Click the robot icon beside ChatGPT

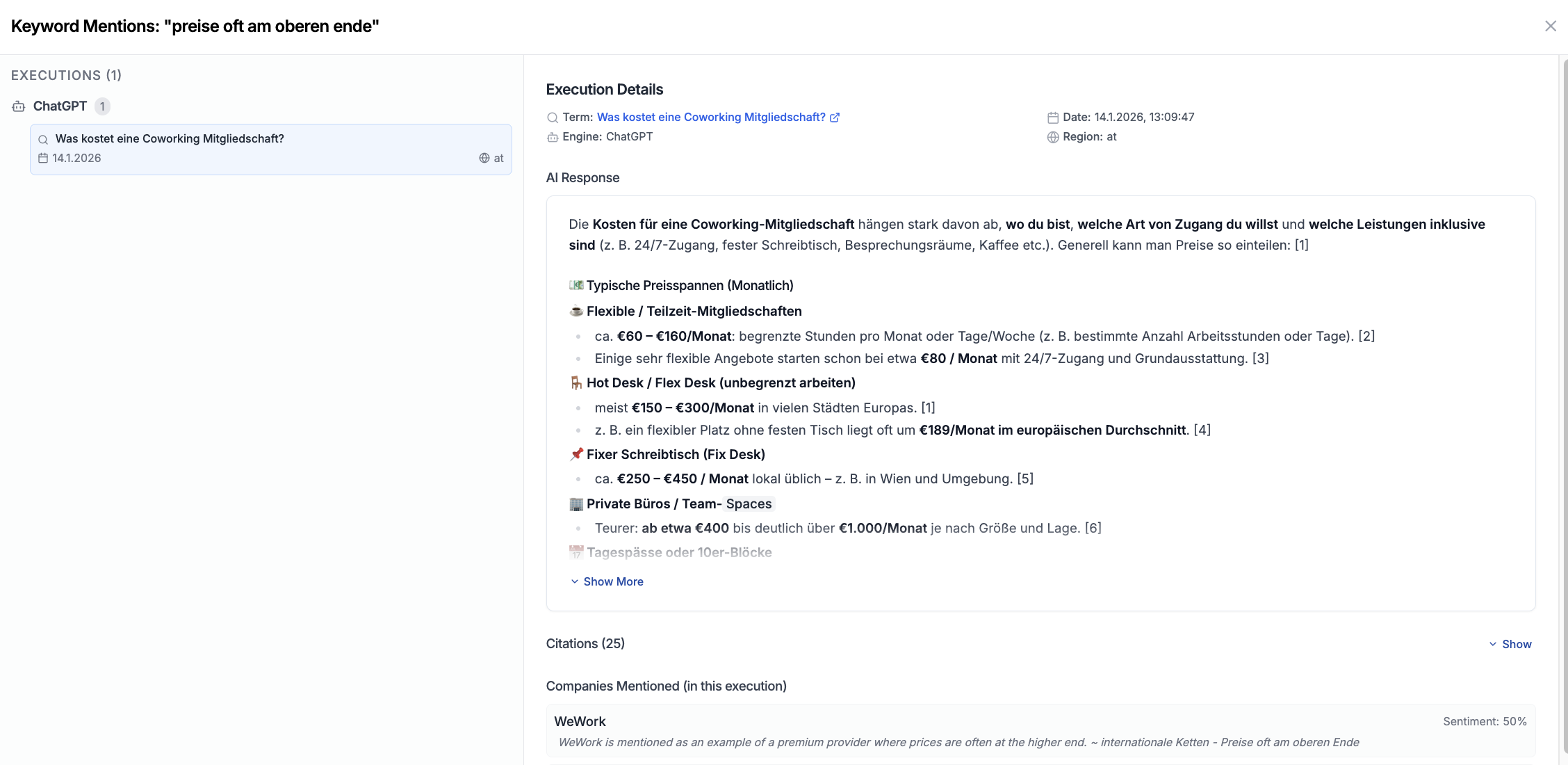tap(19, 106)
